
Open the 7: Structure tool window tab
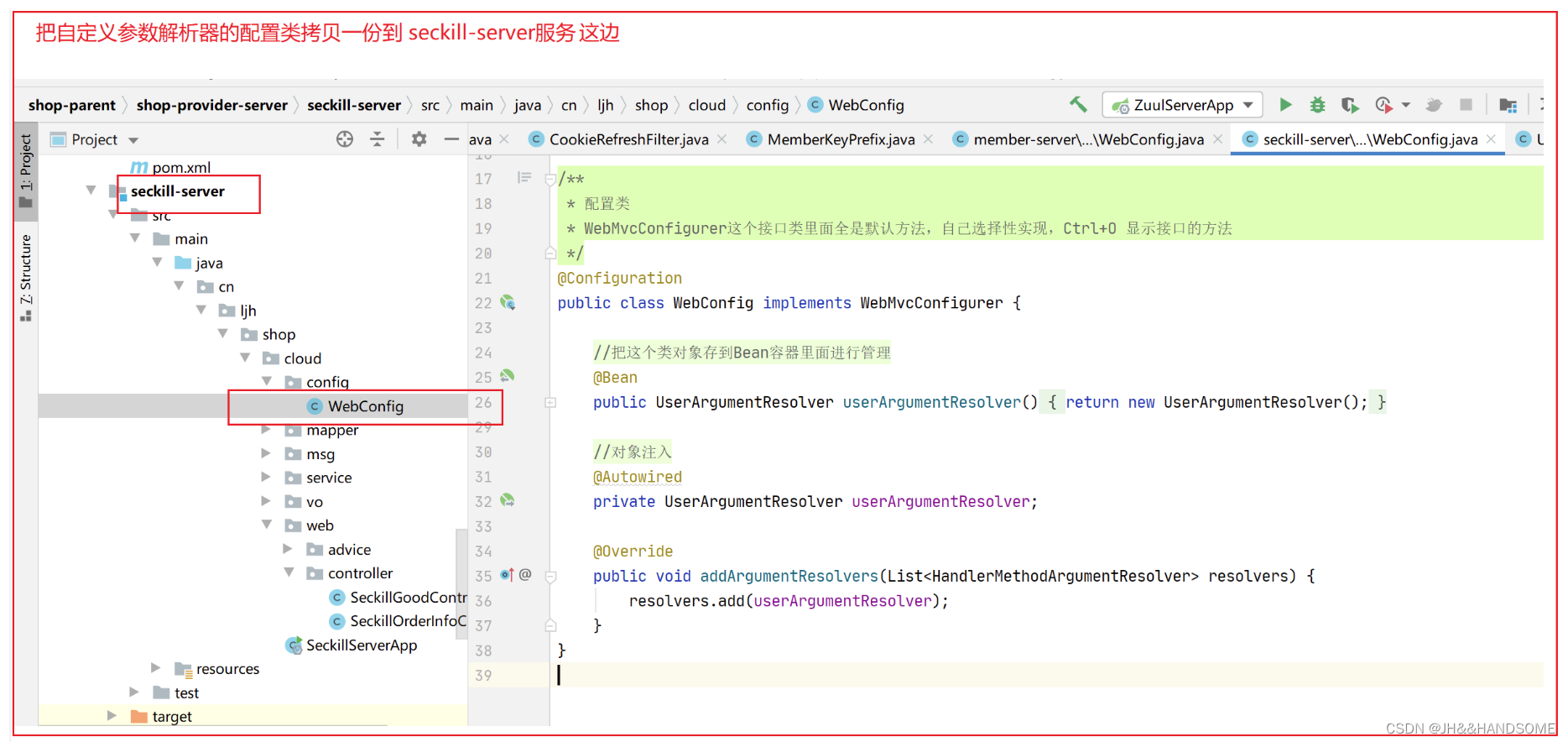[x=26, y=277]
